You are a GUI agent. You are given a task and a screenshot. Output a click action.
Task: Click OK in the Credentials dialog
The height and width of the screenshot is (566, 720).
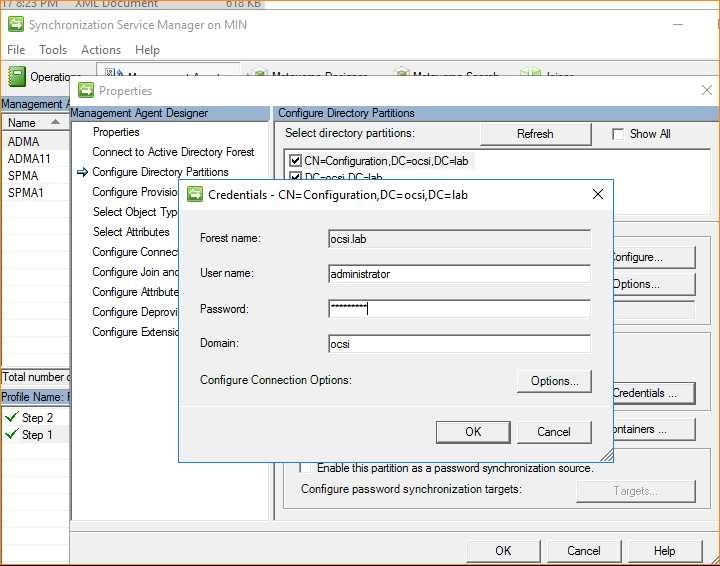coord(473,432)
